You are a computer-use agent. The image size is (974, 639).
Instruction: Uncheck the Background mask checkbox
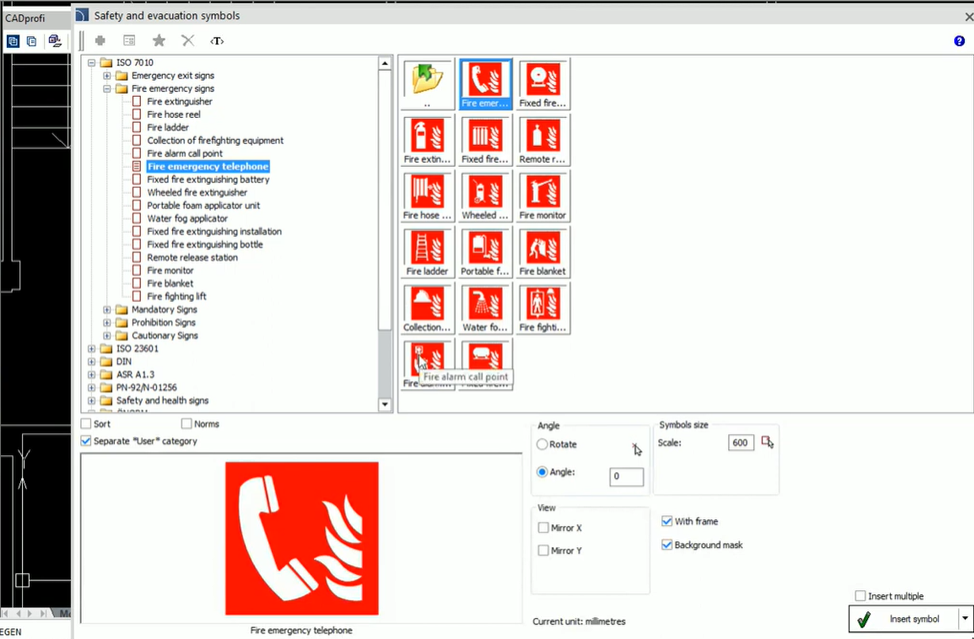click(x=667, y=545)
